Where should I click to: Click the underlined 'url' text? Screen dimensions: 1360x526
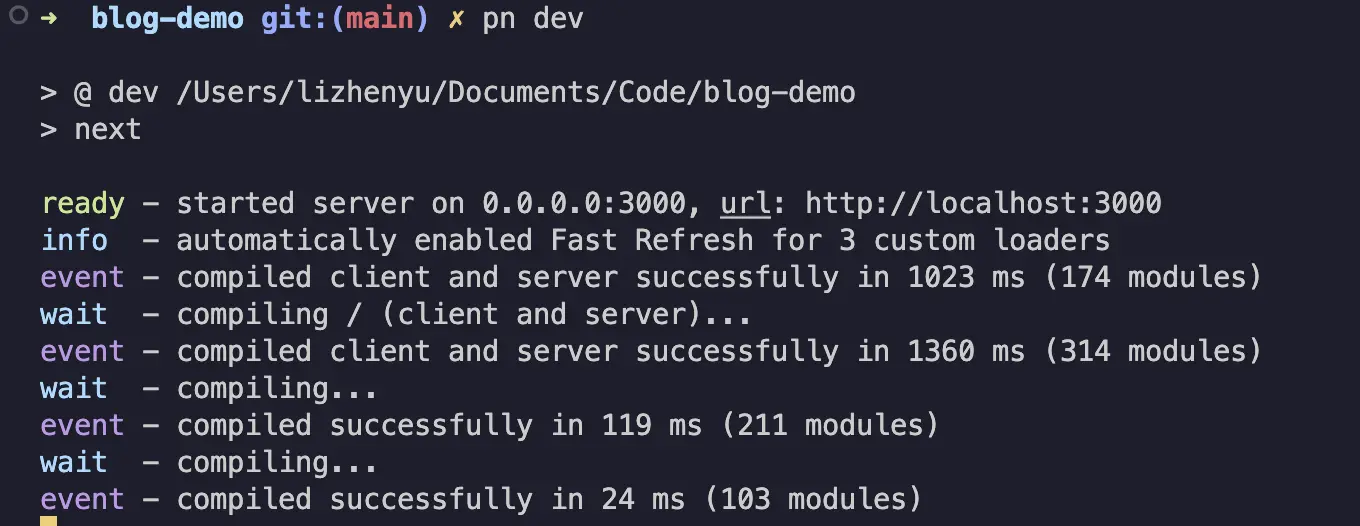(x=745, y=203)
